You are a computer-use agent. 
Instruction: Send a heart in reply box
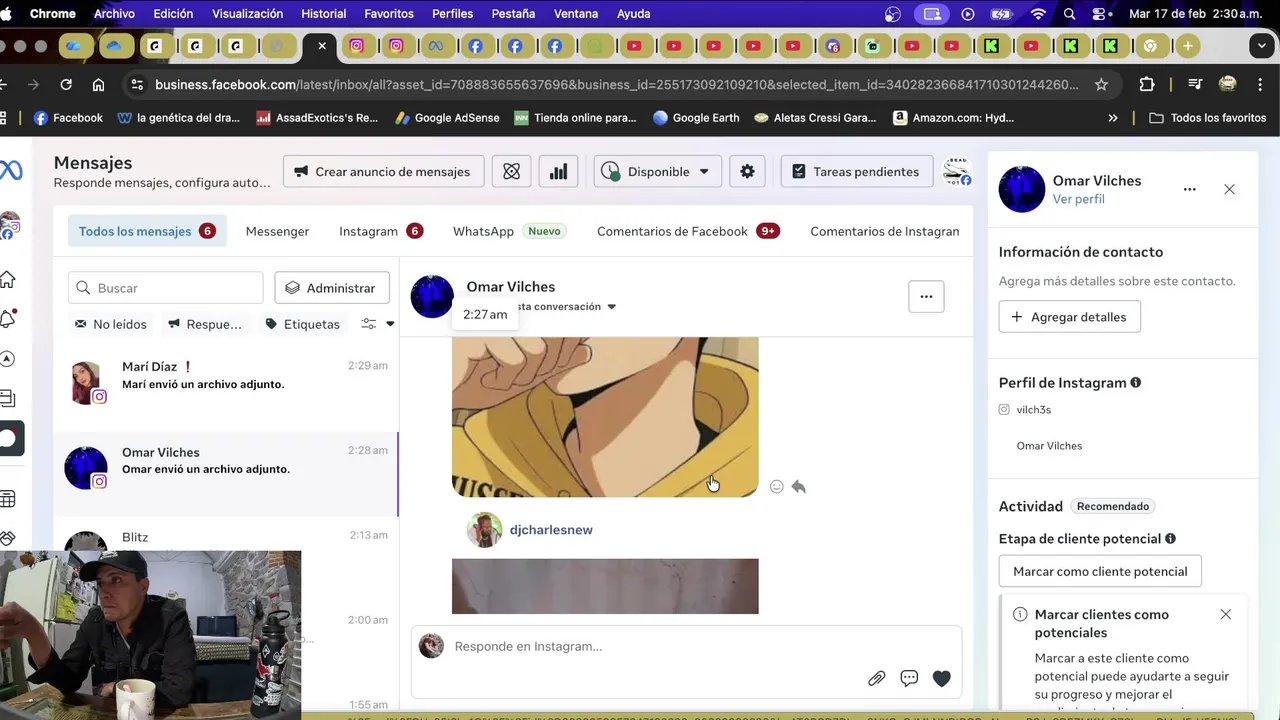point(941,678)
